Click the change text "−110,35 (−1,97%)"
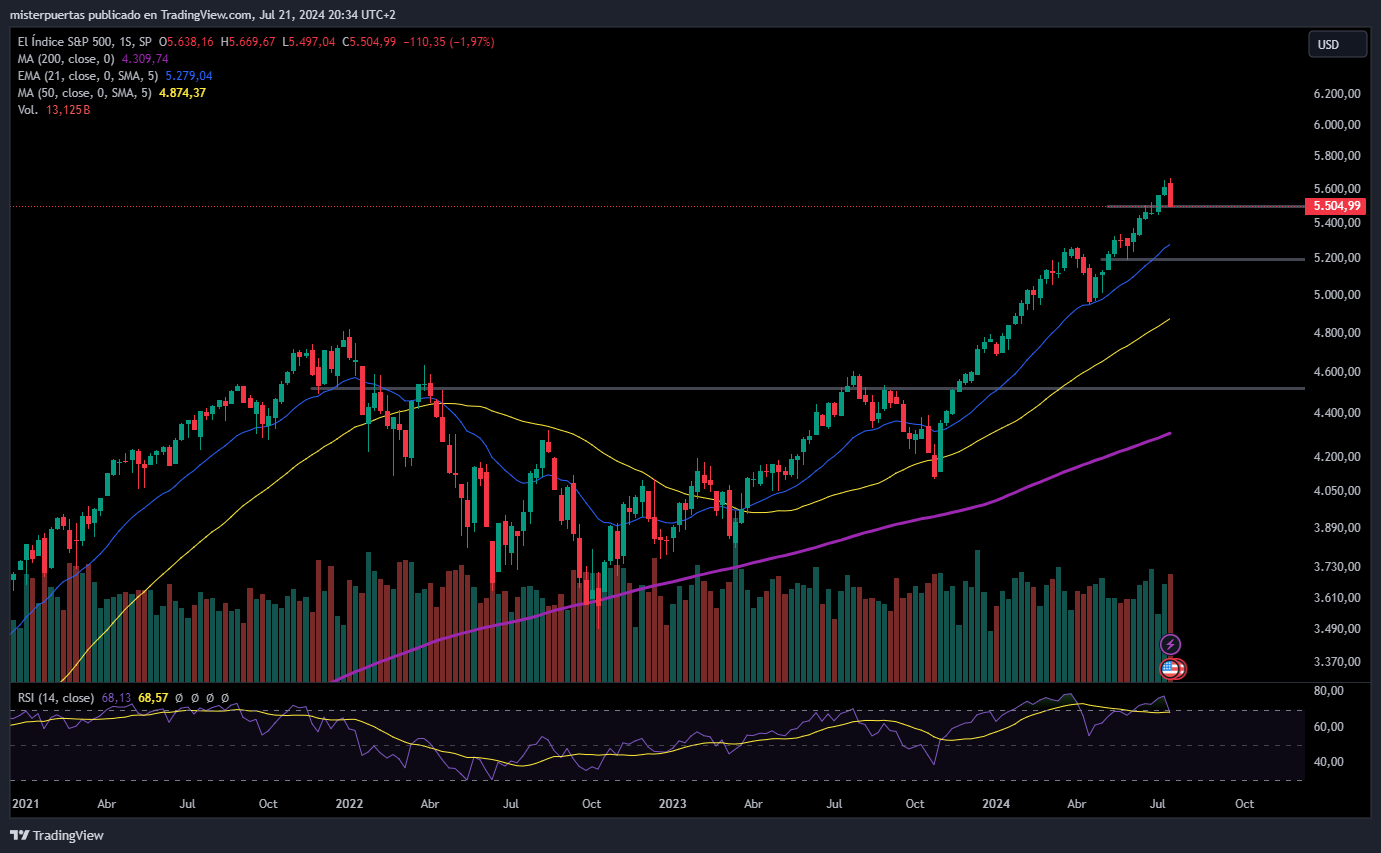This screenshot has height=853, width=1381. [x=448, y=42]
